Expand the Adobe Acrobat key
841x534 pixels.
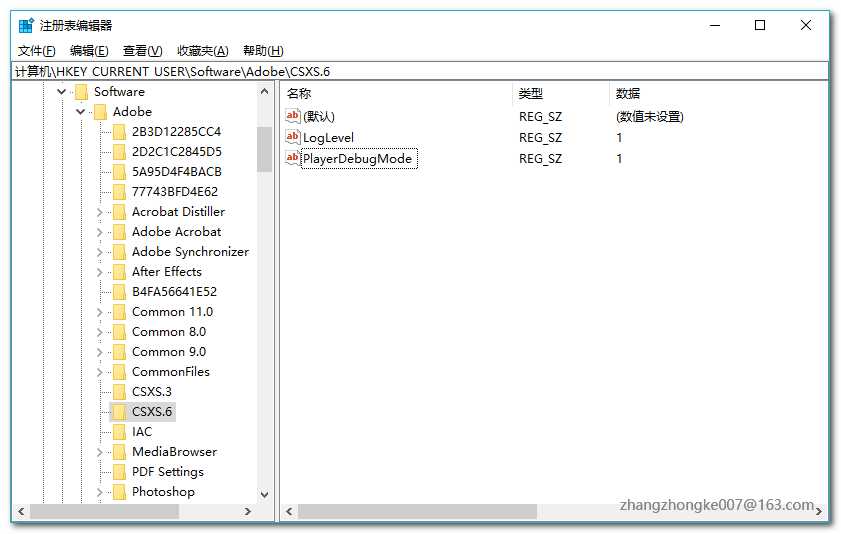tap(99, 232)
